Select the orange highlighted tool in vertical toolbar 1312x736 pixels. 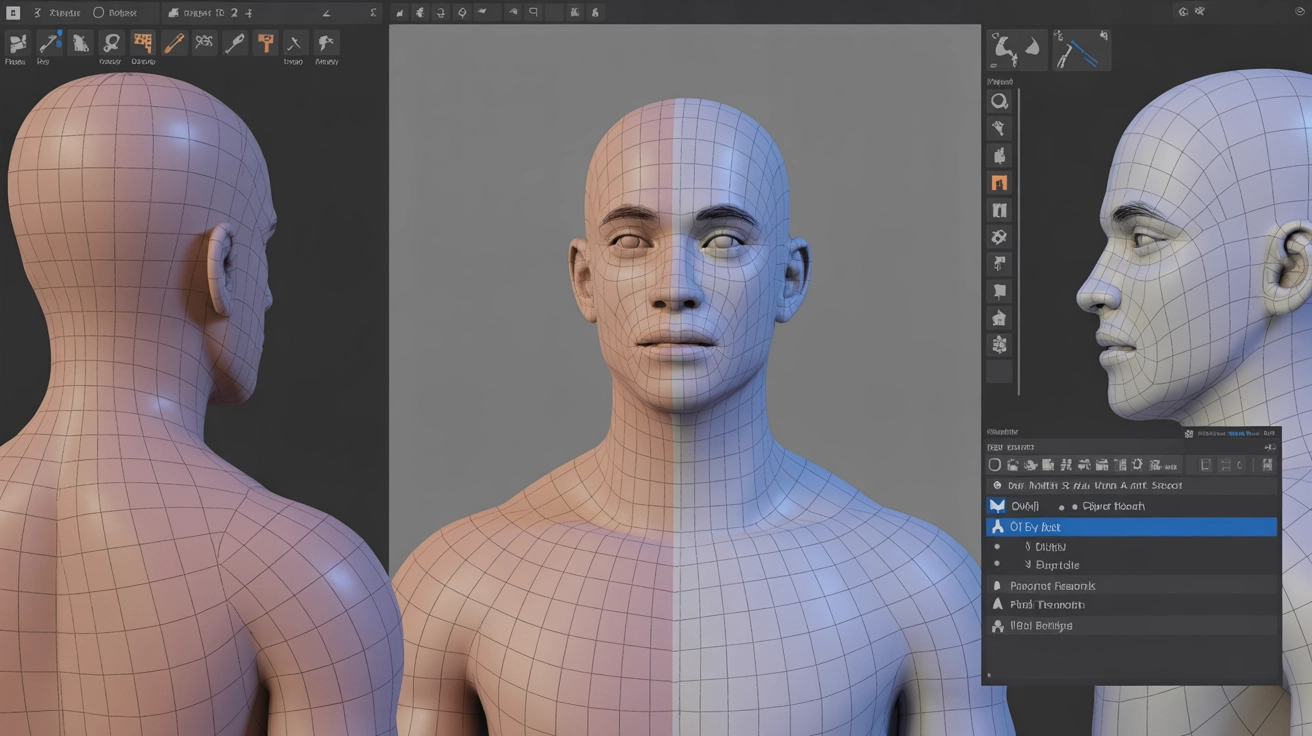point(999,183)
